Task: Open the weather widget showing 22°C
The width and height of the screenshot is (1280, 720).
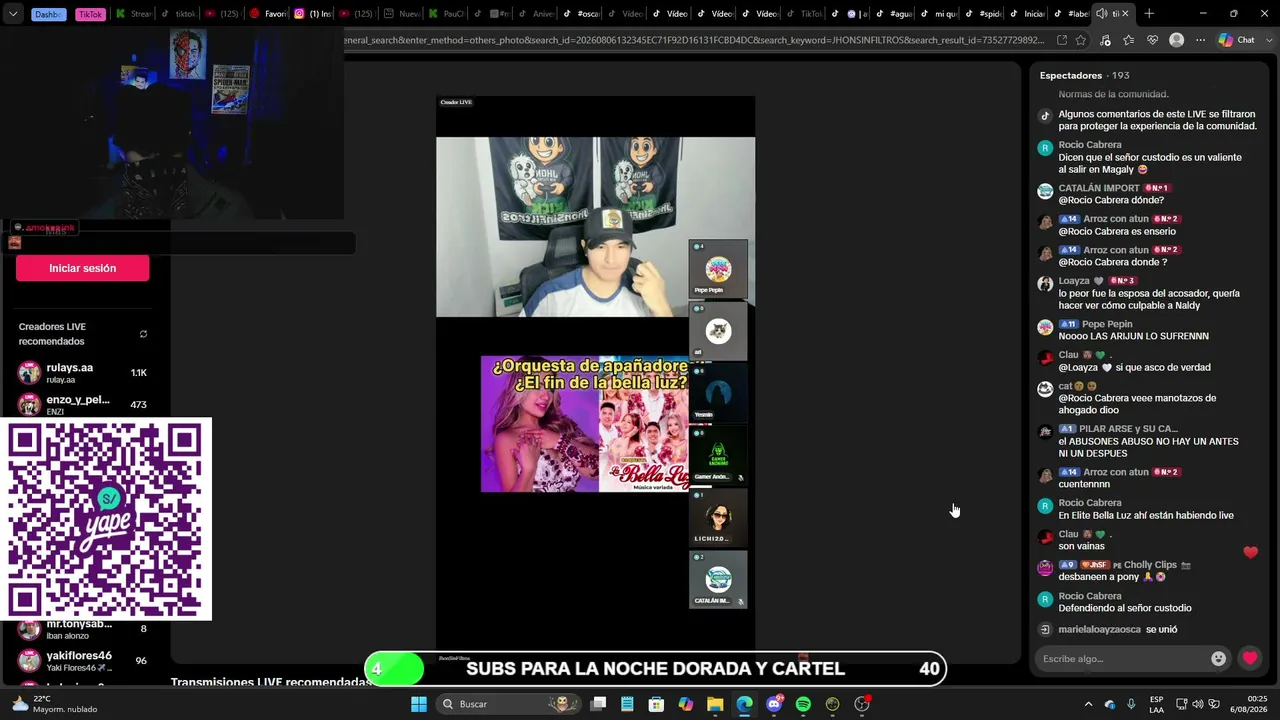Action: pos(55,704)
